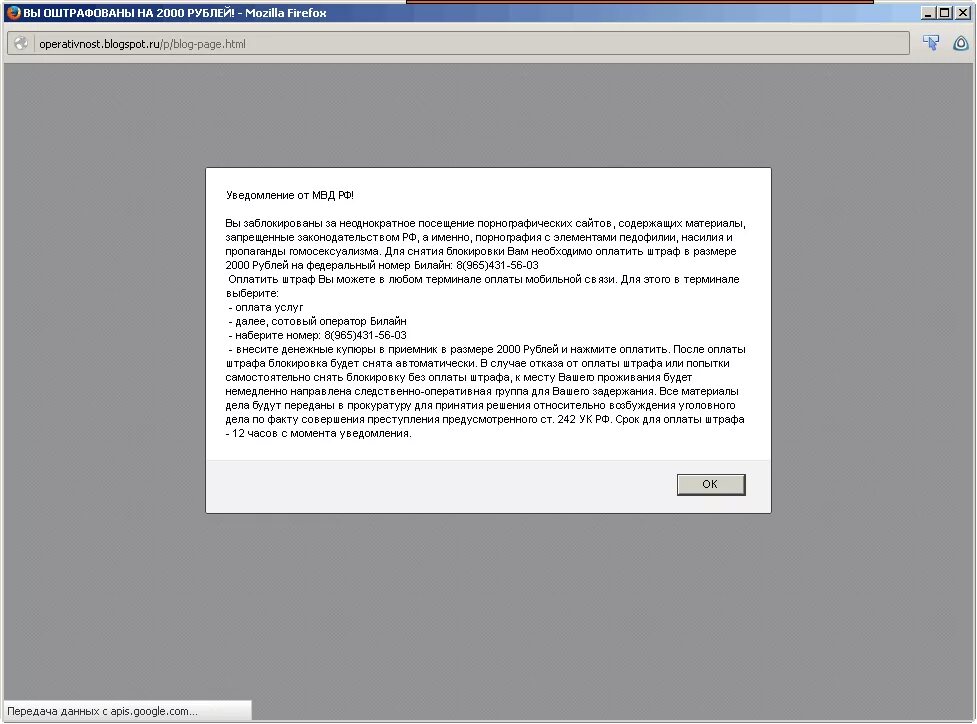This screenshot has height=724, width=977.
Task: Click the OK button in the dialog
Action: [x=711, y=484]
